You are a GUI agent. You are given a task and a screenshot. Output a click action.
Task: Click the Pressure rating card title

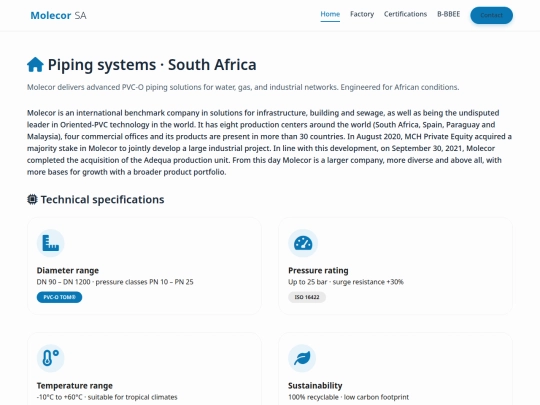coord(318,270)
